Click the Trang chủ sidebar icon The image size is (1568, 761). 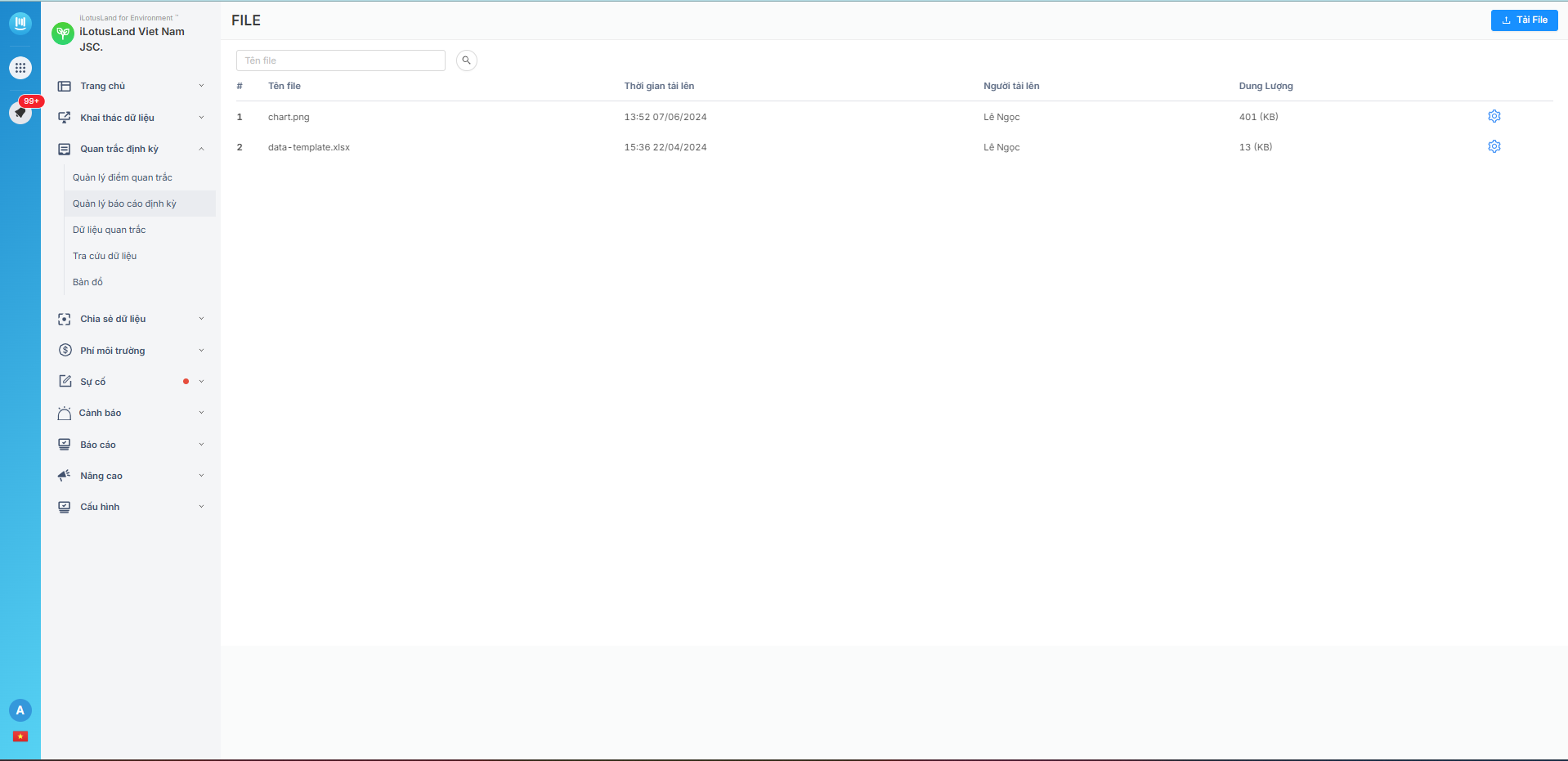[x=65, y=86]
